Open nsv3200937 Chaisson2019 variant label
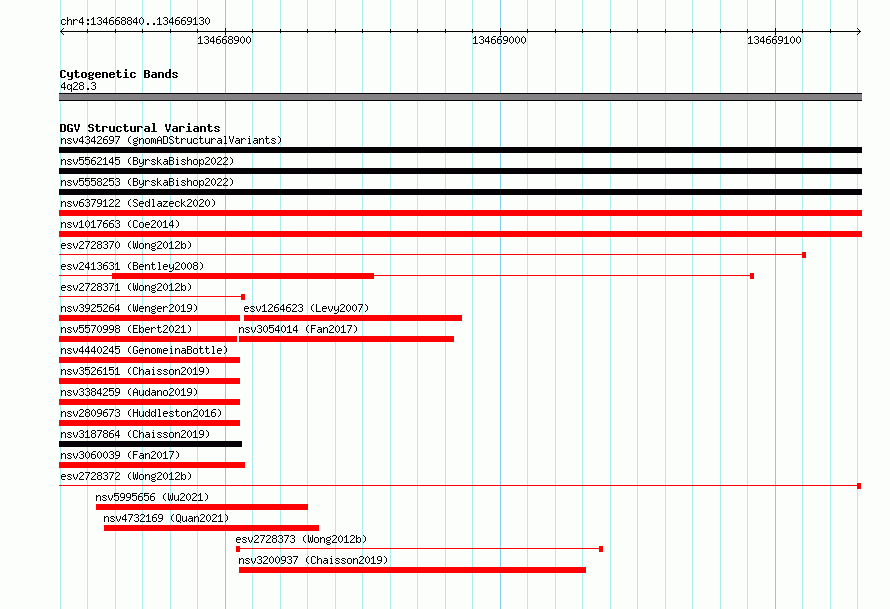This screenshot has height=609, width=890. pyautogui.click(x=313, y=560)
